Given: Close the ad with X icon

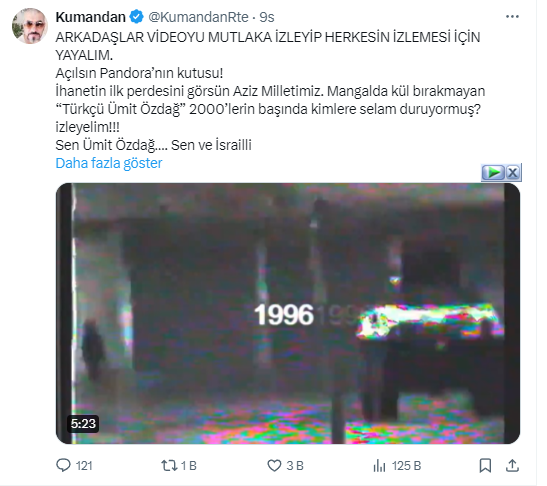Looking at the screenshot, I should click(513, 172).
